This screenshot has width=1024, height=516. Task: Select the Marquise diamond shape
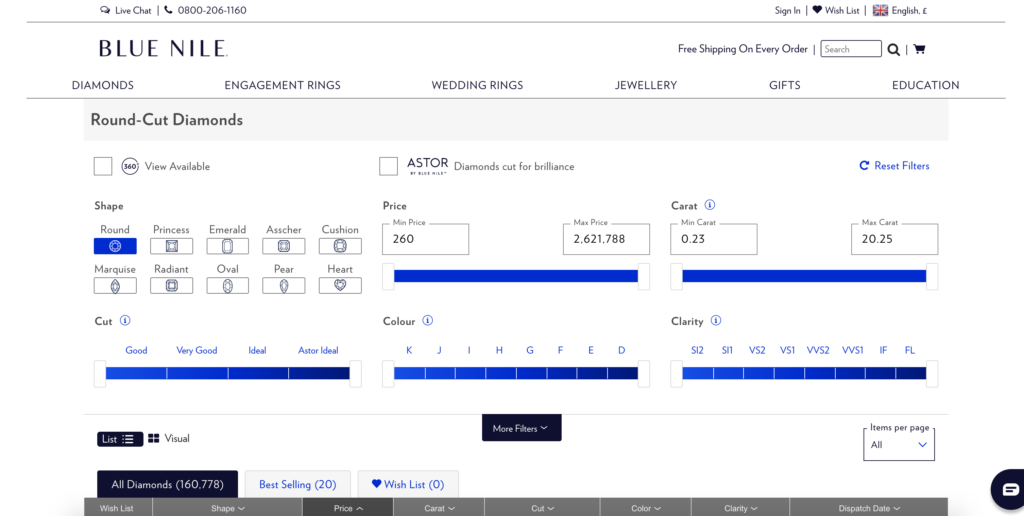click(115, 285)
